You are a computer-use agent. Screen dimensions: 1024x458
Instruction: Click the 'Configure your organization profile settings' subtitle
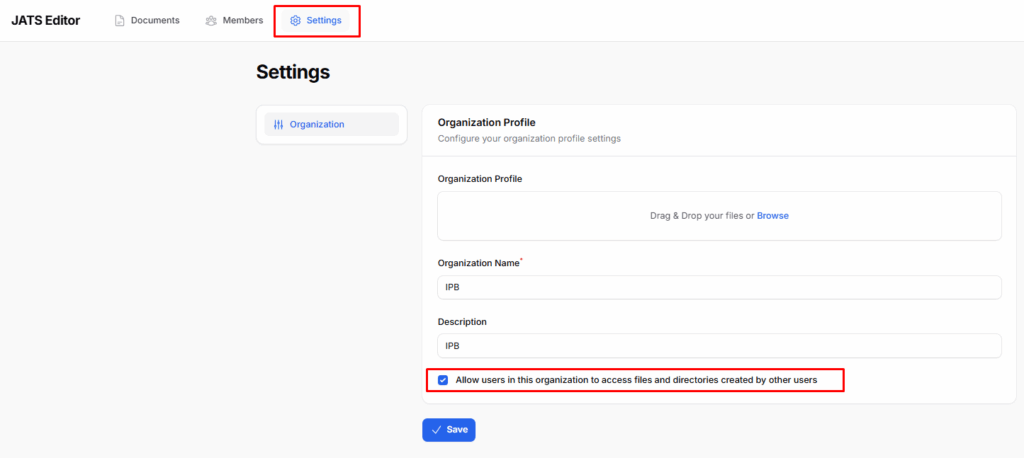(x=529, y=139)
